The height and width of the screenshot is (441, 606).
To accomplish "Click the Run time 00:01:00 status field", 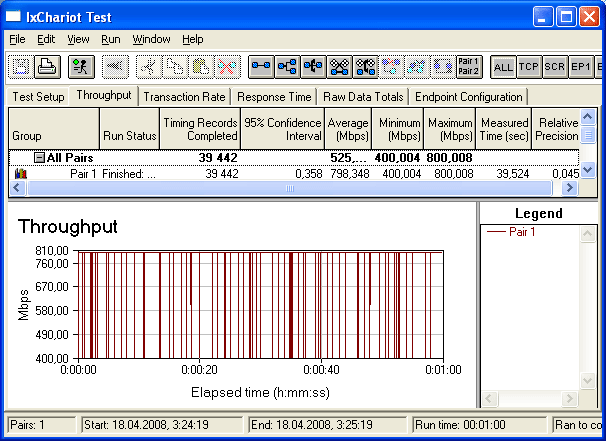I will [480, 425].
